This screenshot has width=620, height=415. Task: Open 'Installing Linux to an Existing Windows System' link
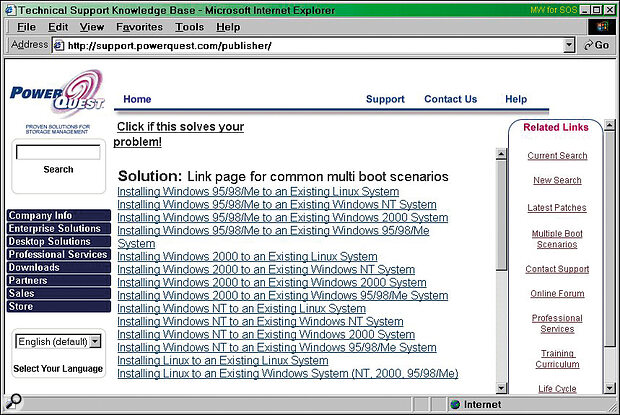pyautogui.click(x=288, y=374)
